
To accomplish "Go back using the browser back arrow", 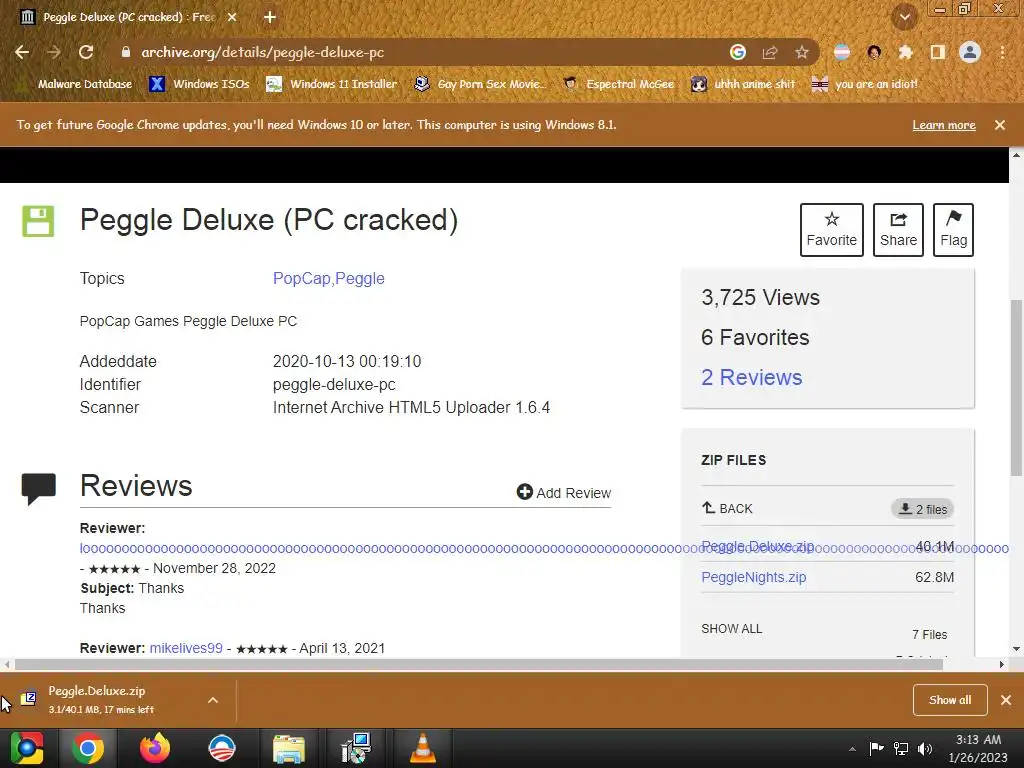I will (x=22, y=52).
